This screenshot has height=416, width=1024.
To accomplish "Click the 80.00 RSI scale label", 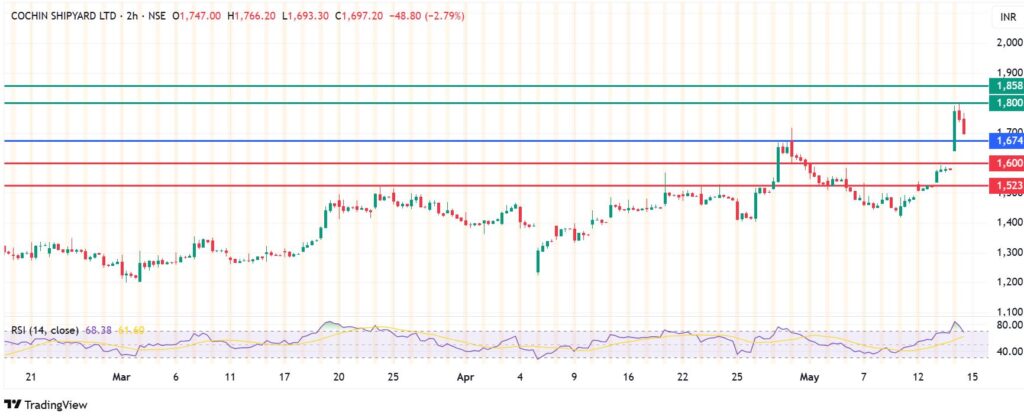I will click(1007, 325).
